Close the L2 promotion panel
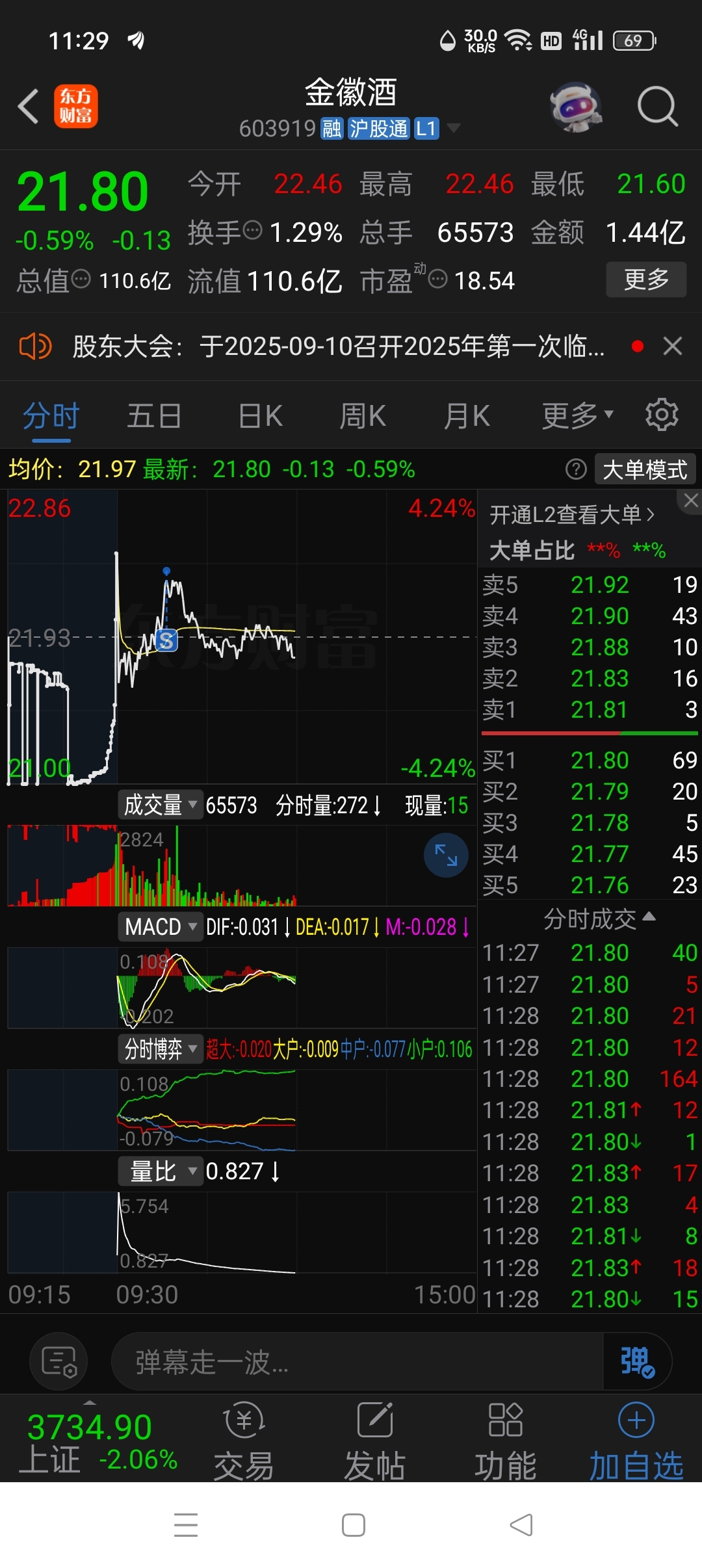The width and height of the screenshot is (702, 1568). 690,501
